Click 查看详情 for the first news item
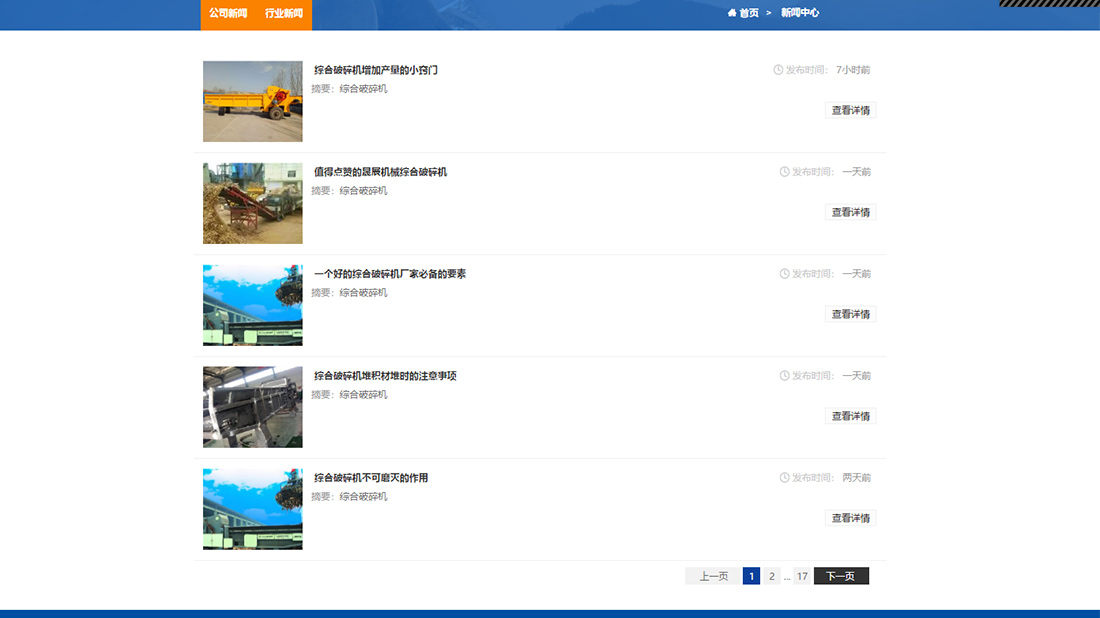Image resolution: width=1100 pixels, height=618 pixels. pyautogui.click(x=849, y=110)
